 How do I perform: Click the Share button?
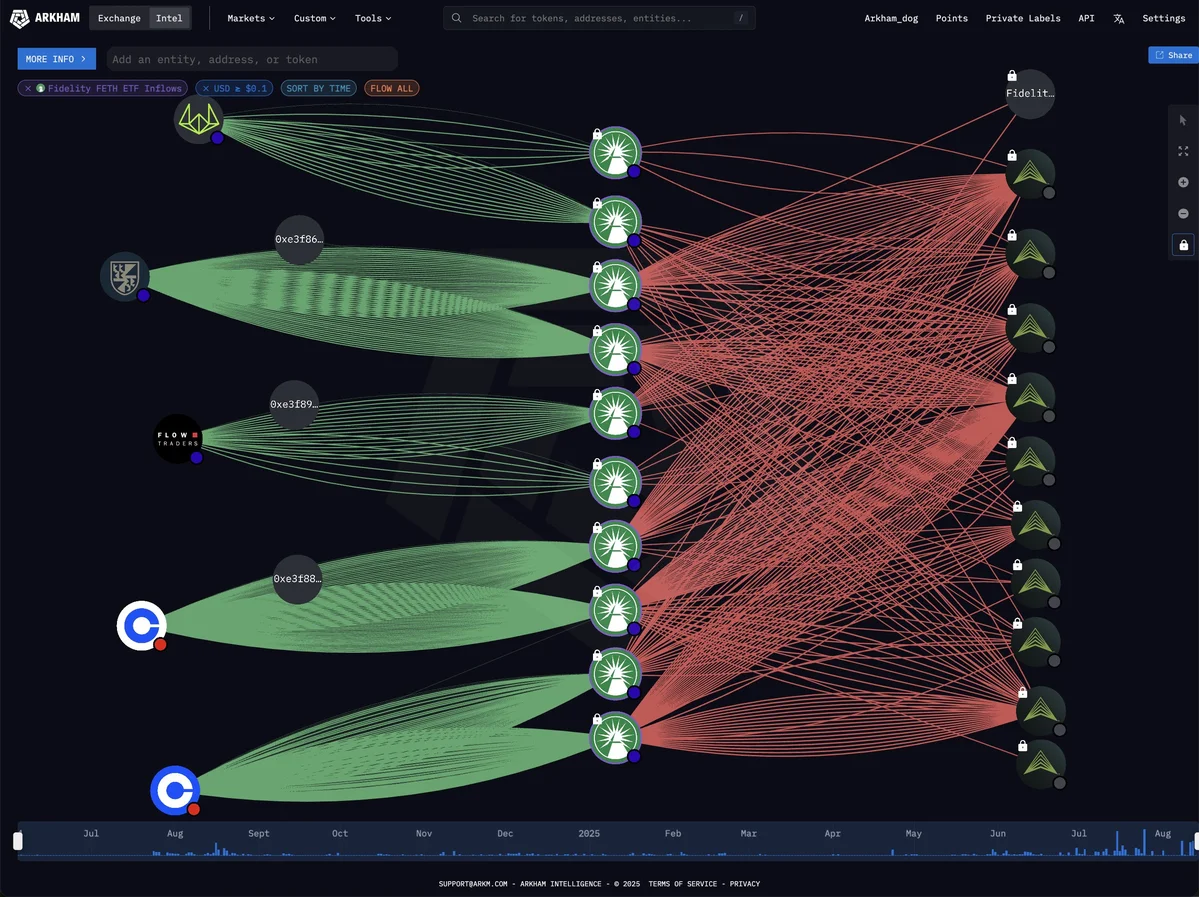click(1173, 55)
